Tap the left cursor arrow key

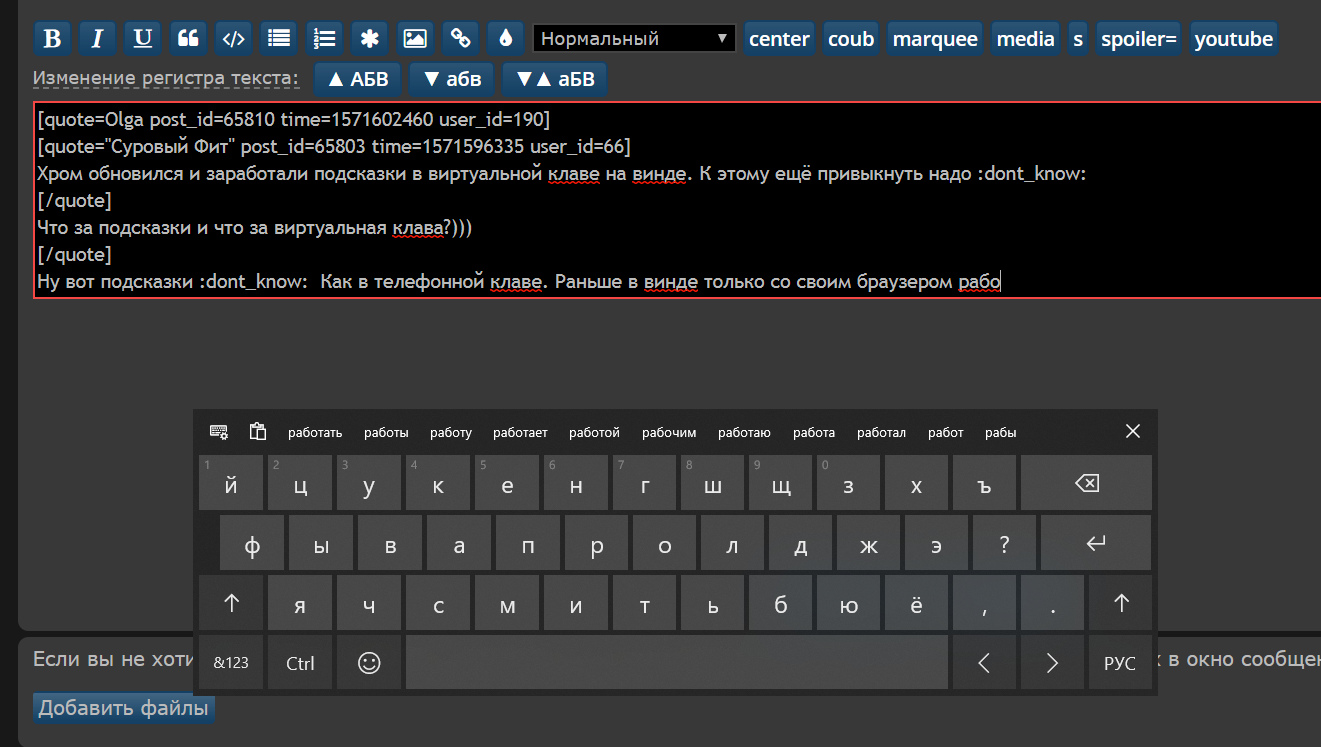pyautogui.click(x=984, y=662)
